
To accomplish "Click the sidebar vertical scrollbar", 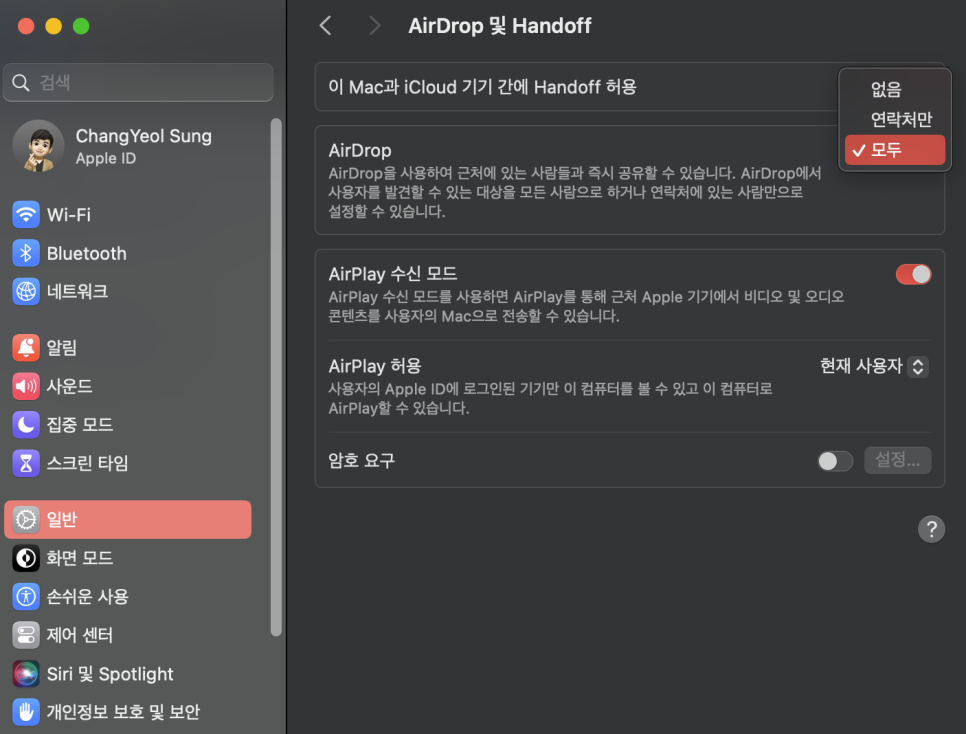I will pos(276,377).
